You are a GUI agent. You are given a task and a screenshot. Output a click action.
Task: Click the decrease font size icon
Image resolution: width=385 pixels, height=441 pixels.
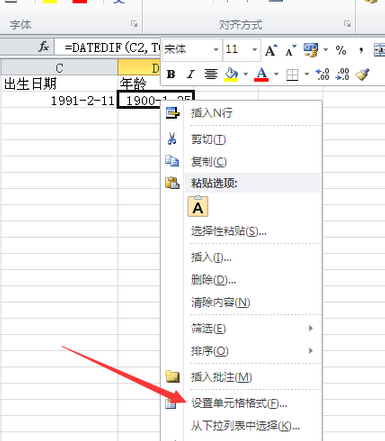pyautogui.click(x=290, y=50)
